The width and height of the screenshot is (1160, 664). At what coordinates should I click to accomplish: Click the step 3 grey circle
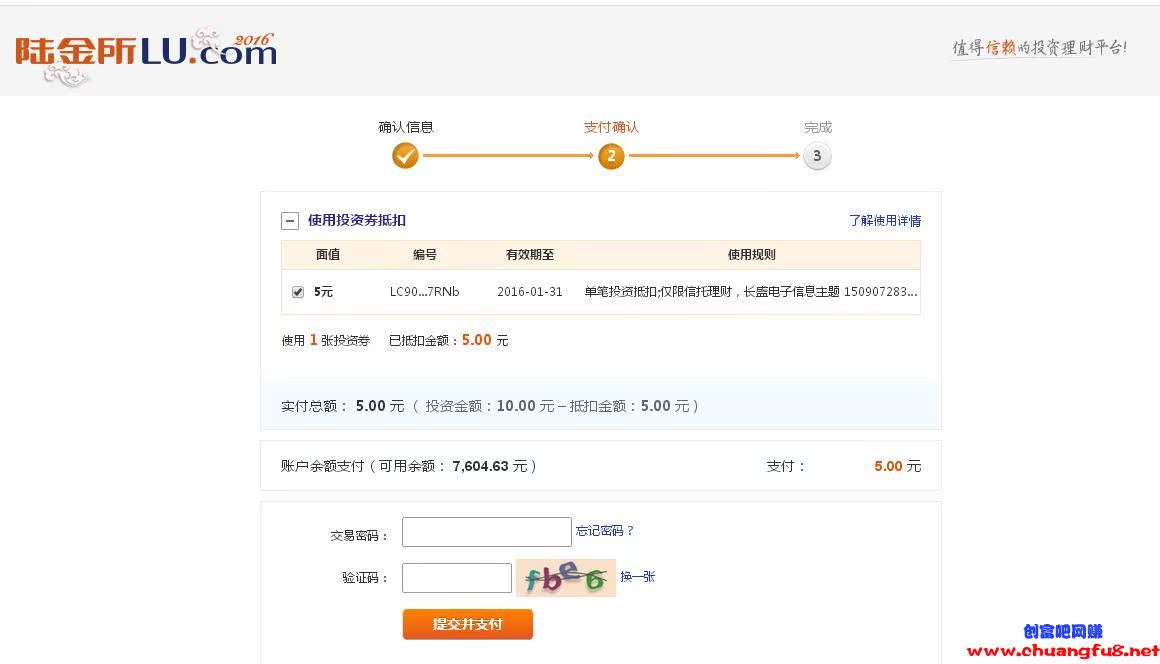817,156
